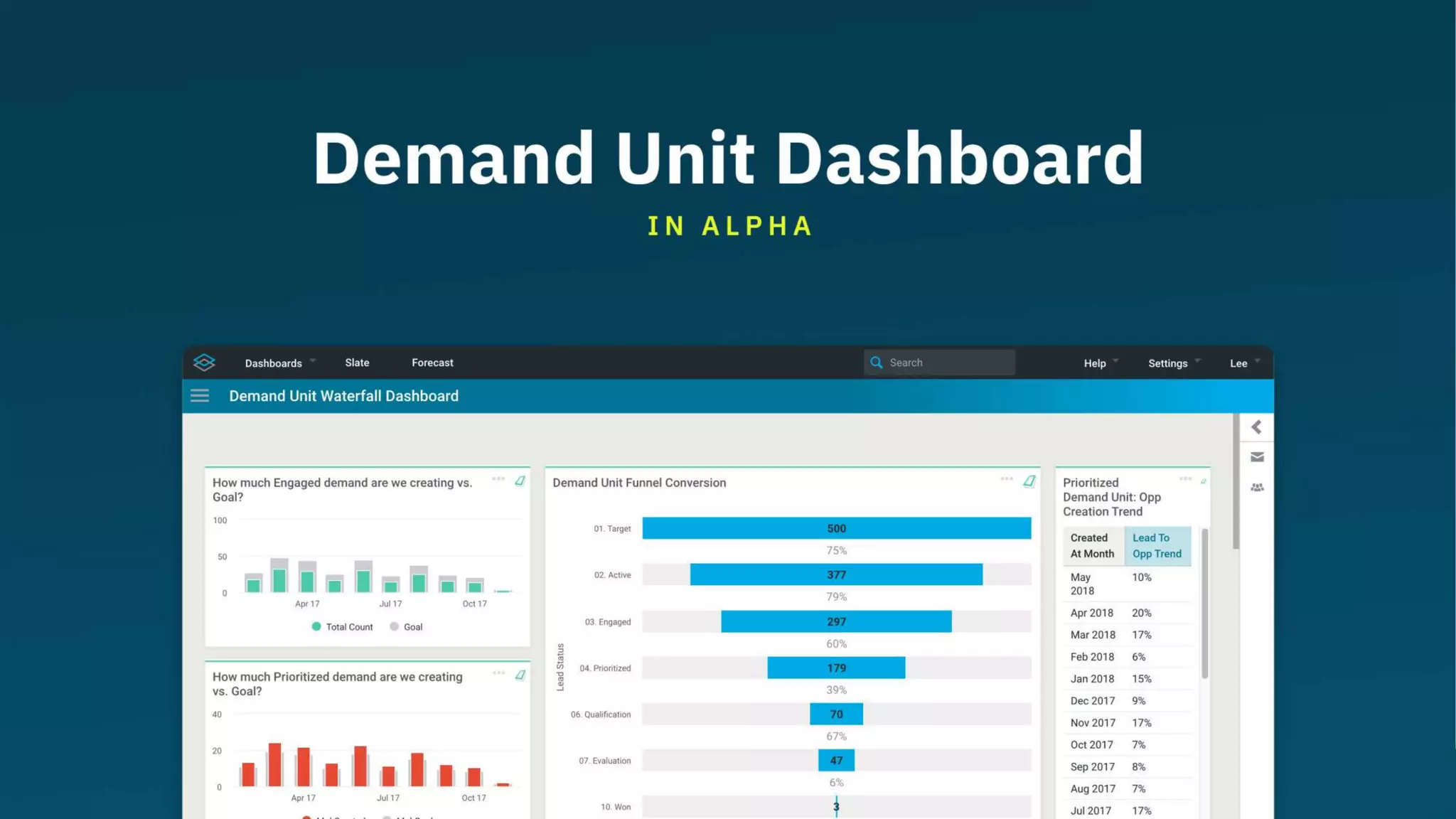Viewport: 1456px width, 819px height.
Task: Click the Prioritized demand tile filter icon
Action: click(x=520, y=675)
